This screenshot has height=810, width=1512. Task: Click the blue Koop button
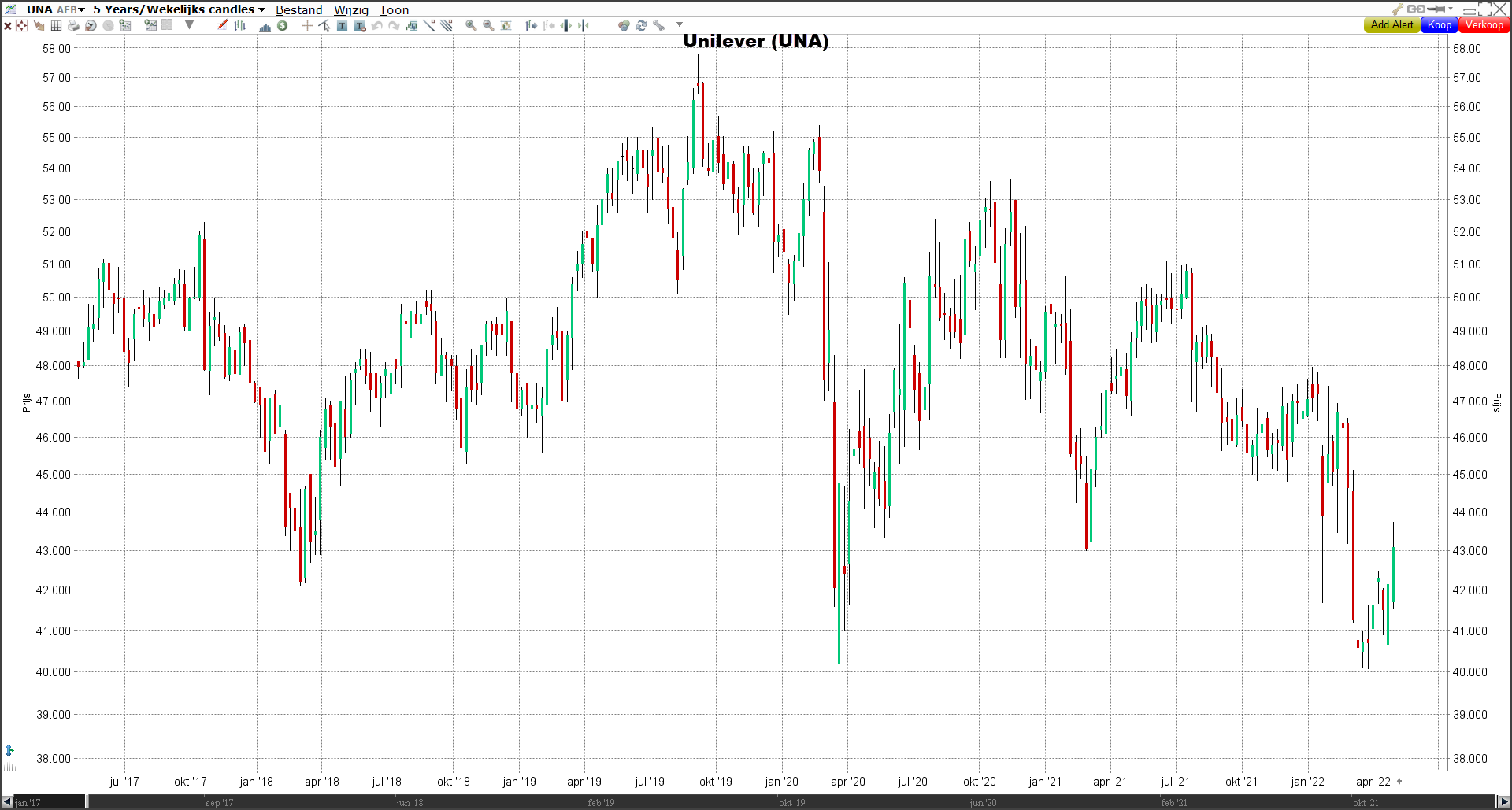[x=1440, y=24]
